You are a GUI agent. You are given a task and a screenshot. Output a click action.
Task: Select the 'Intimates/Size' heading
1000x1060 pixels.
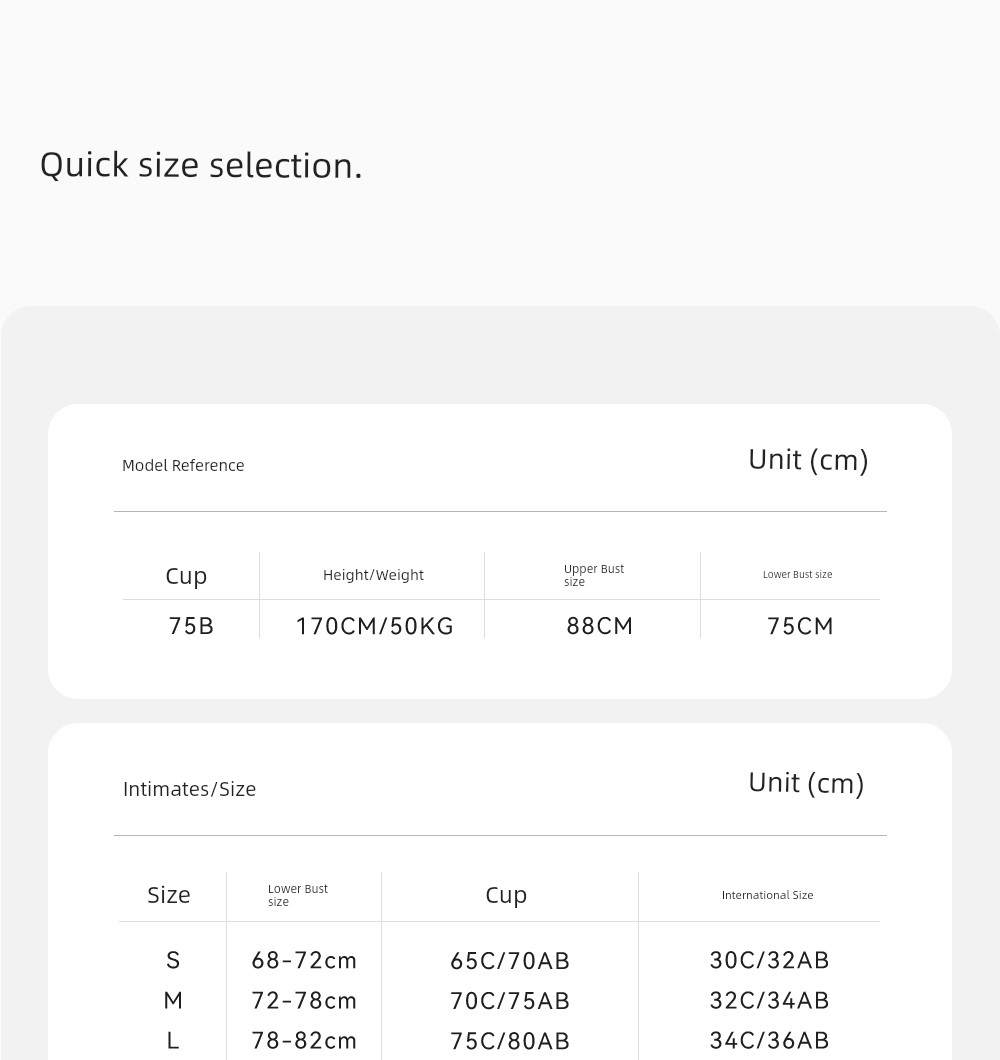click(189, 790)
